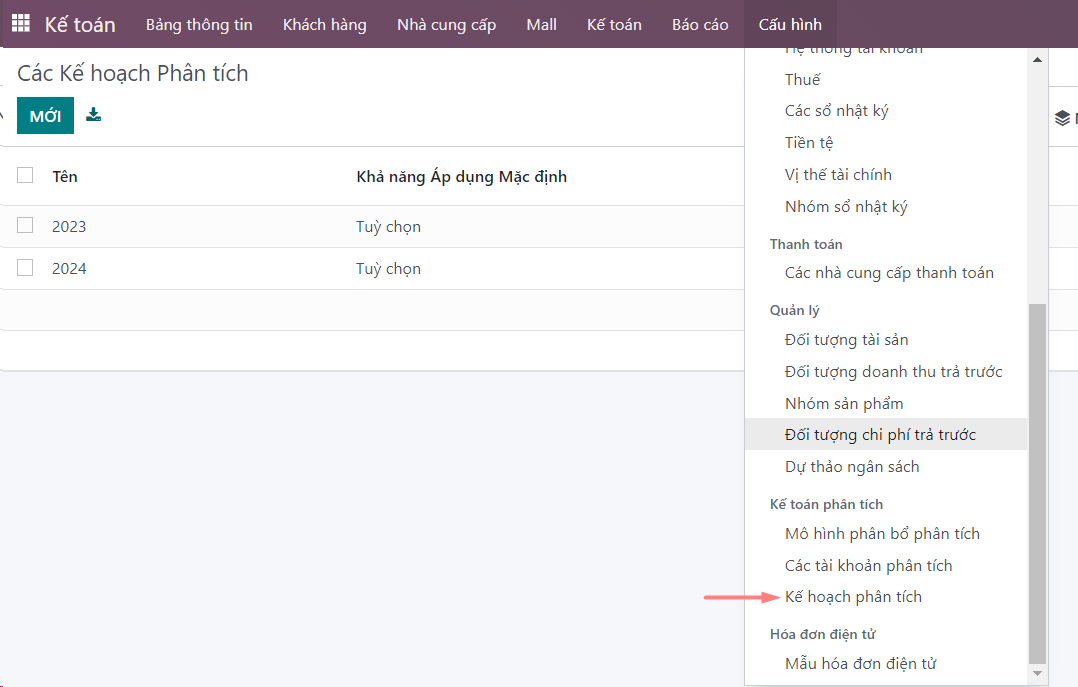Screen dimensions: 1078x687
Task: Click the dropdown menu scrollbar thumb
Action: 1037,483
